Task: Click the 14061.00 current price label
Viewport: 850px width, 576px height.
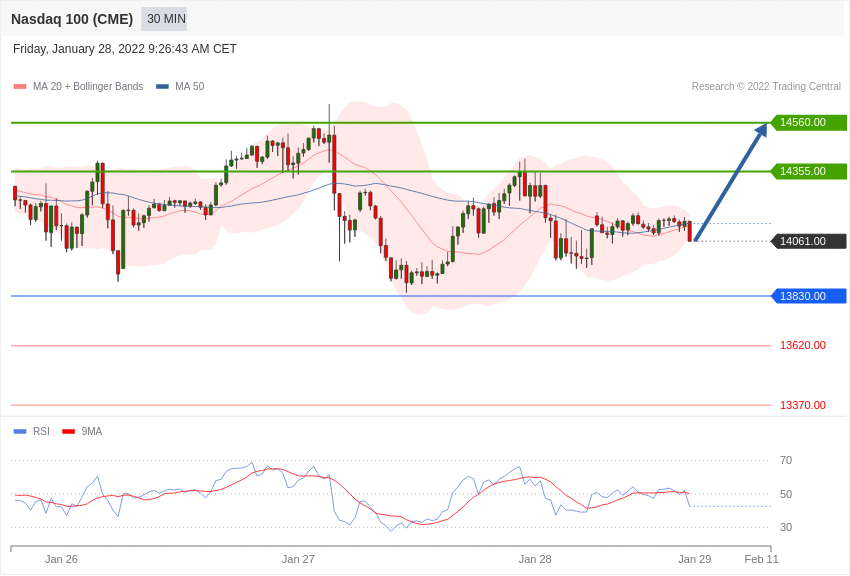Action: click(x=809, y=241)
